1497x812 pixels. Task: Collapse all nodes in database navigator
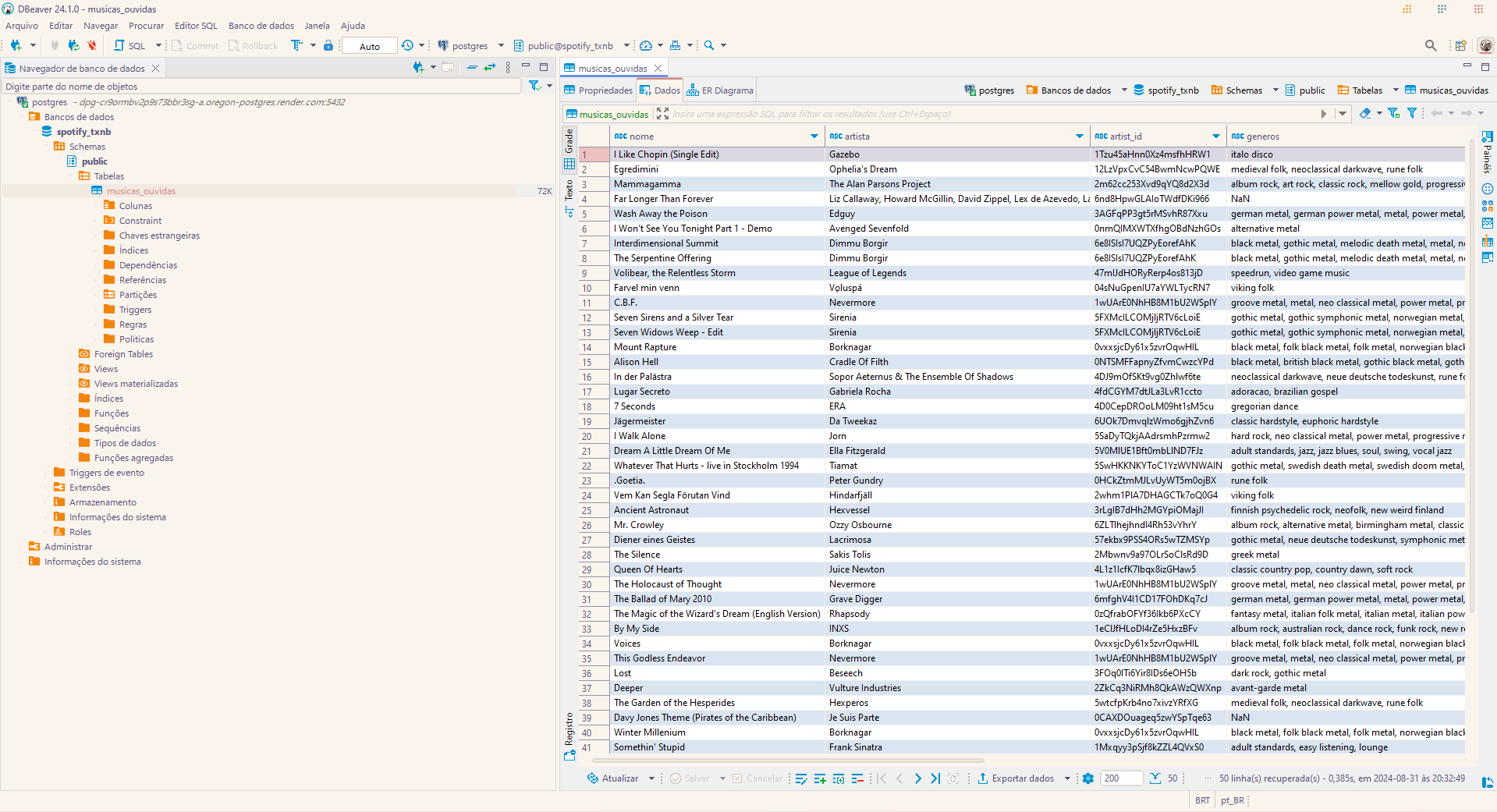pyautogui.click(x=472, y=67)
